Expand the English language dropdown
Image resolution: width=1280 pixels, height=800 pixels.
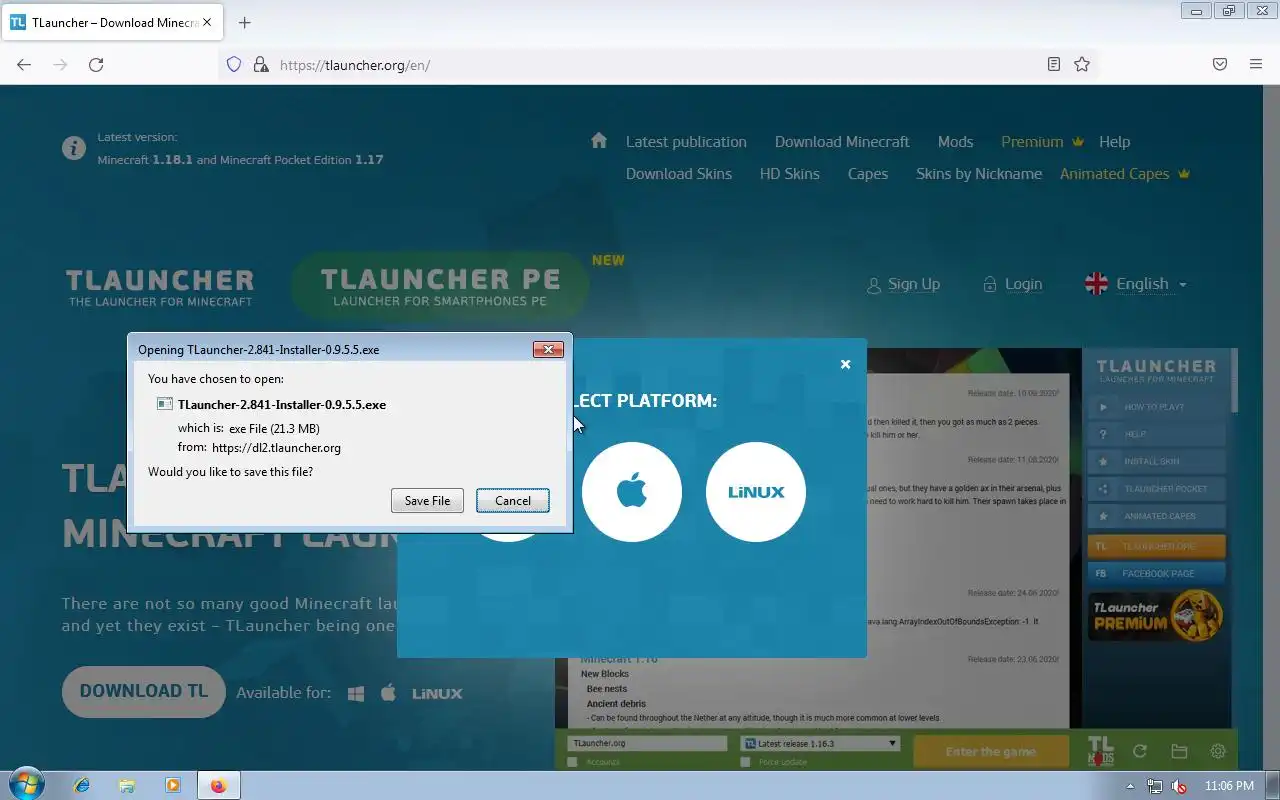(1136, 284)
